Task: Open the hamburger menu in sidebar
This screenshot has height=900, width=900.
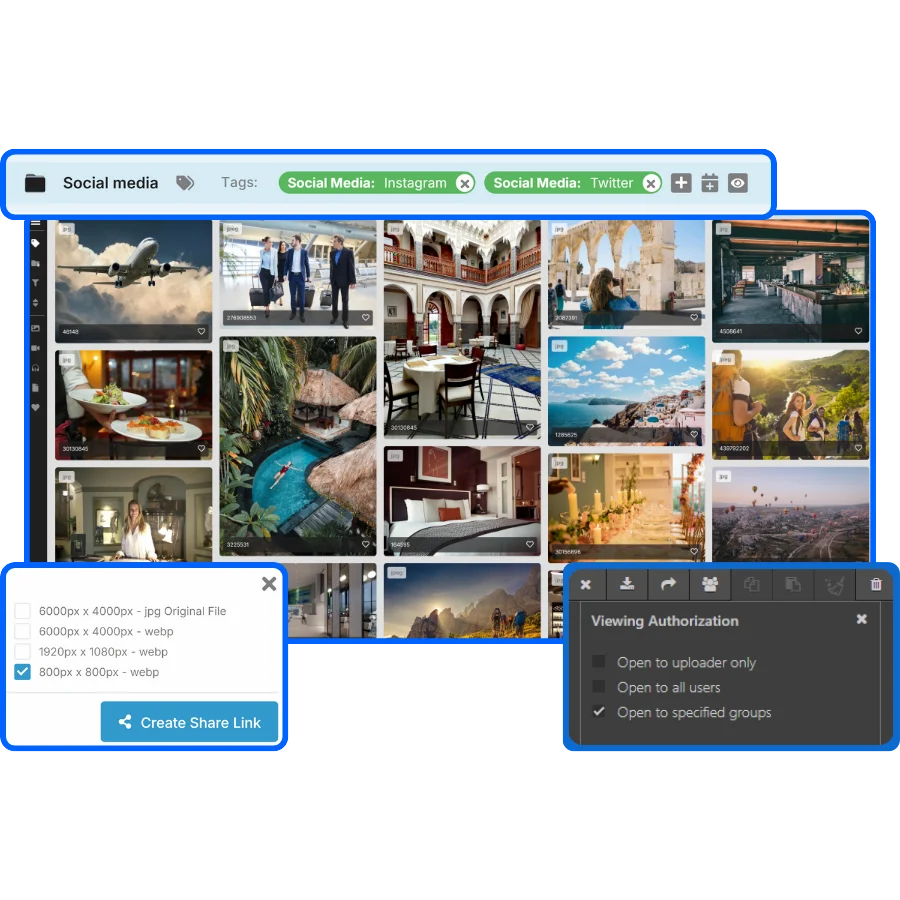Action: point(36,223)
